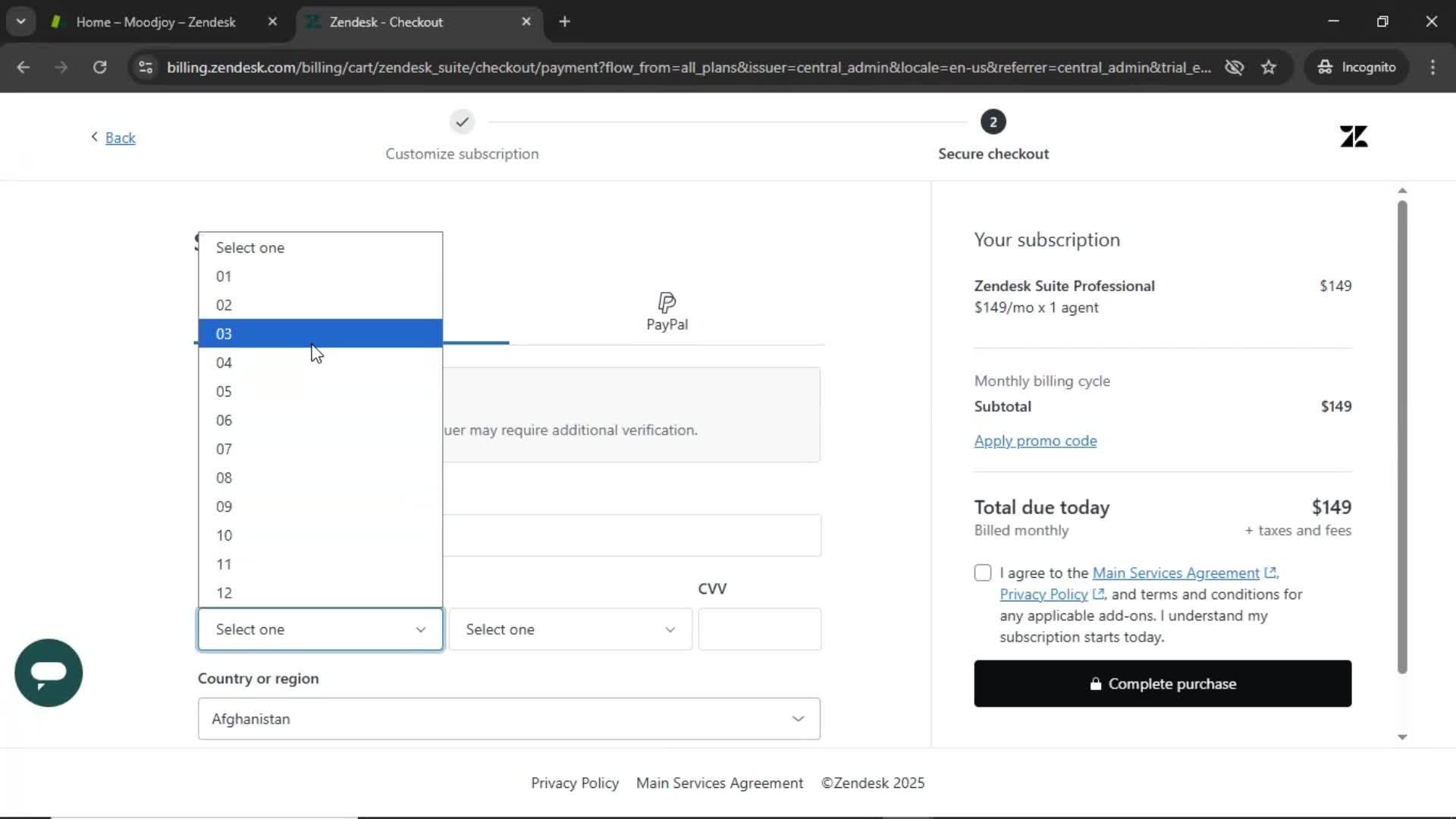Choose month 12 from the list
The image size is (1456, 819).
click(320, 593)
